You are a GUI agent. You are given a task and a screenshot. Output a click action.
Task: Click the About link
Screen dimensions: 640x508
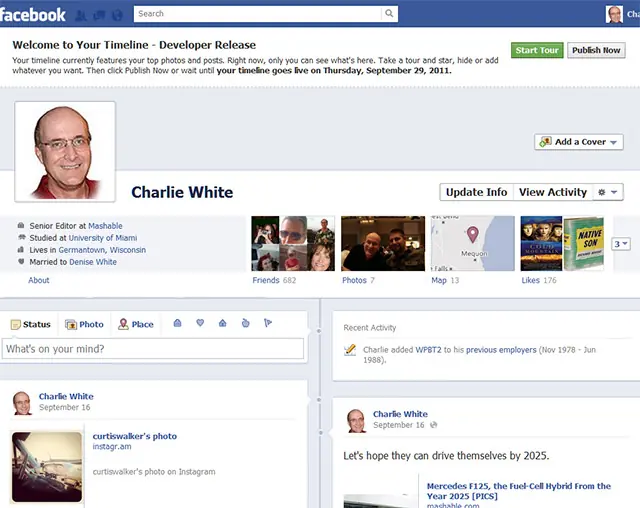point(39,280)
